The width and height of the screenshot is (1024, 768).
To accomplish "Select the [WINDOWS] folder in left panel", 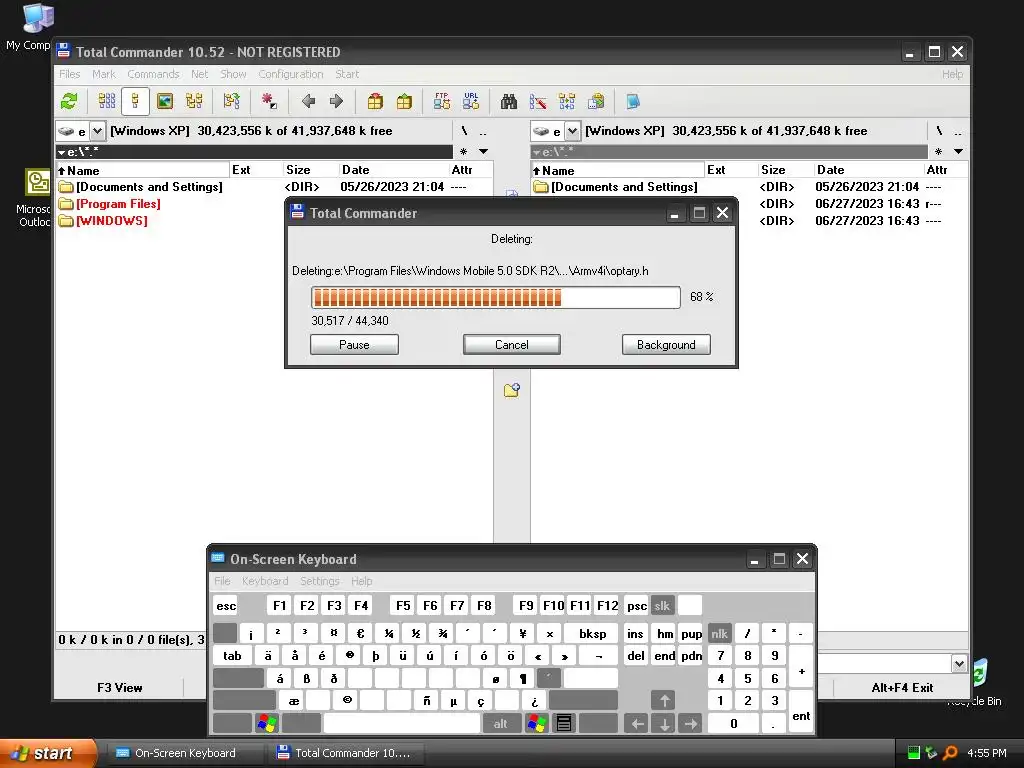I will pos(112,221).
